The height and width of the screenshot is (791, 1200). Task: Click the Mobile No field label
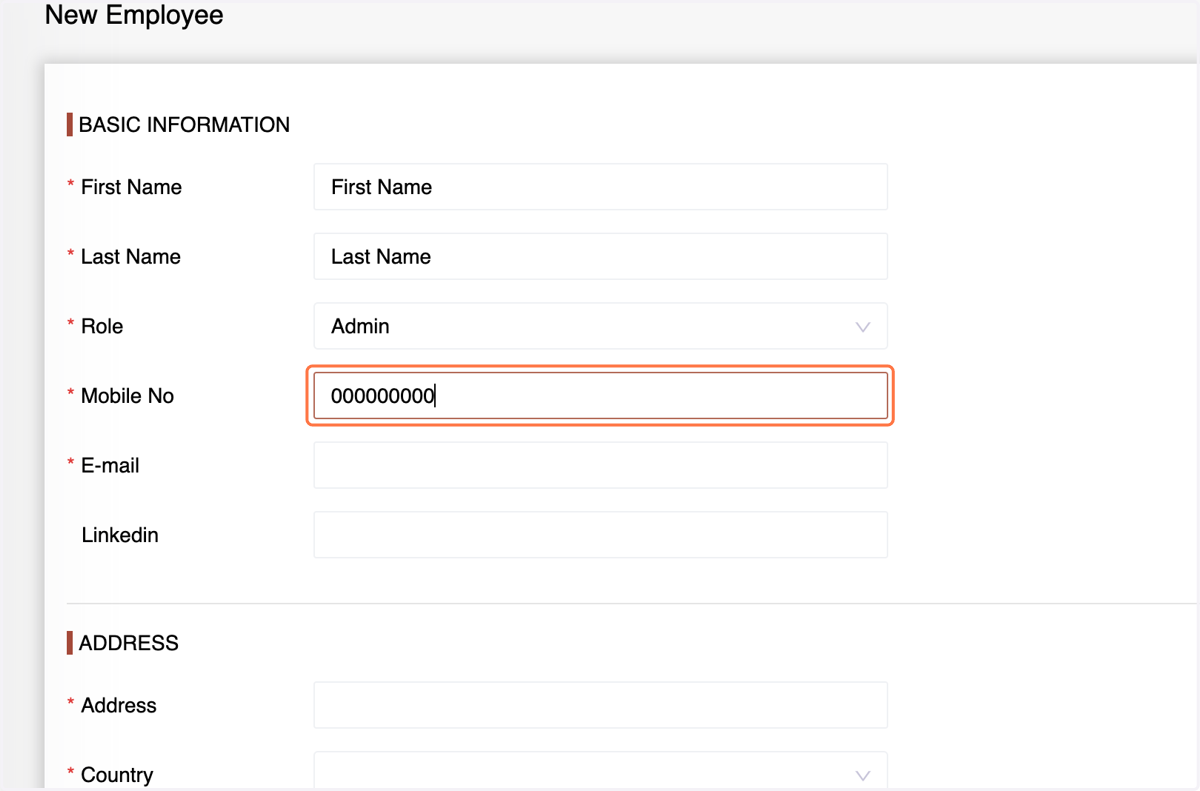point(127,396)
